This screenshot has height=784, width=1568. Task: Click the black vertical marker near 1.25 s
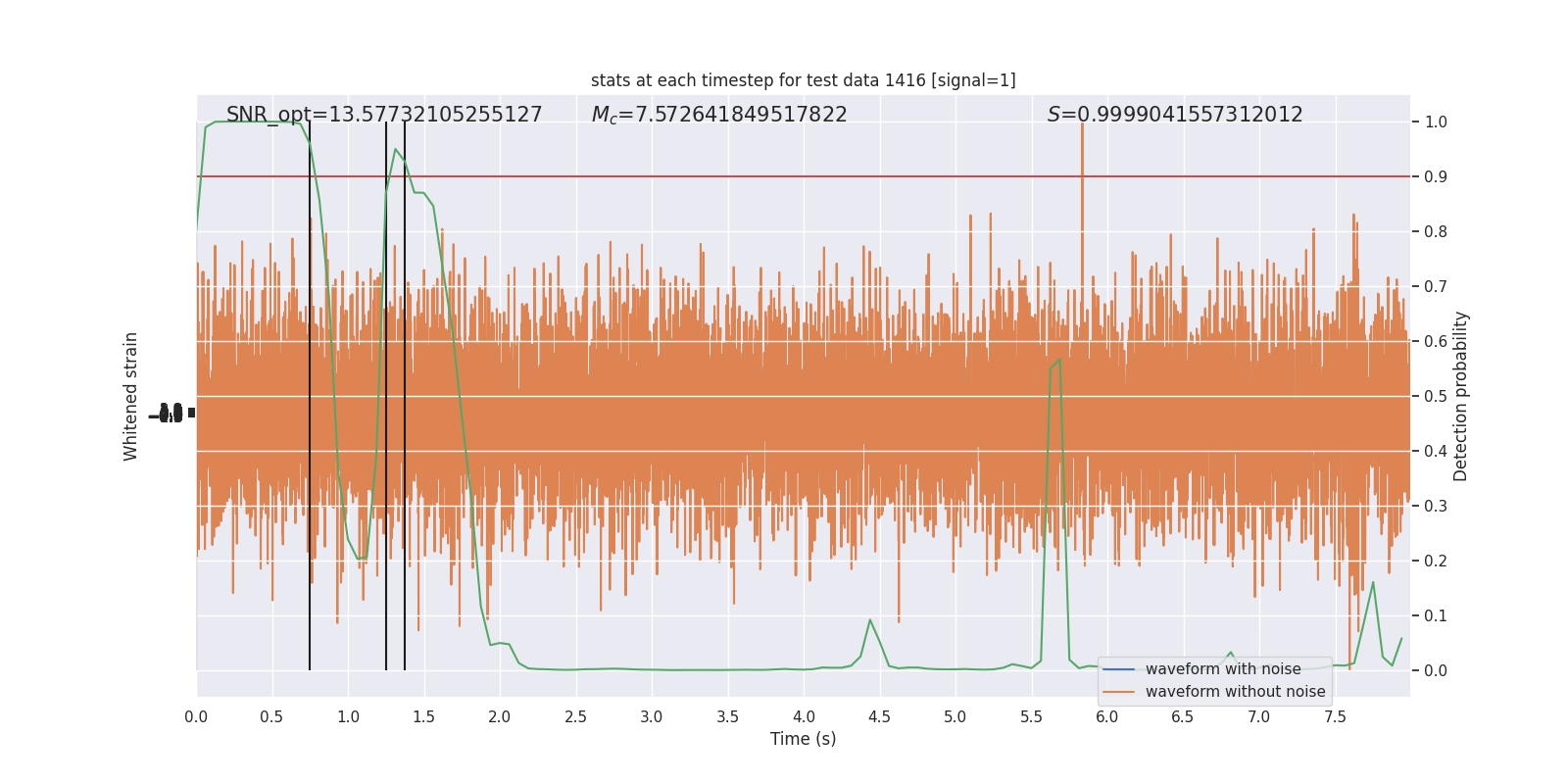tap(386, 396)
